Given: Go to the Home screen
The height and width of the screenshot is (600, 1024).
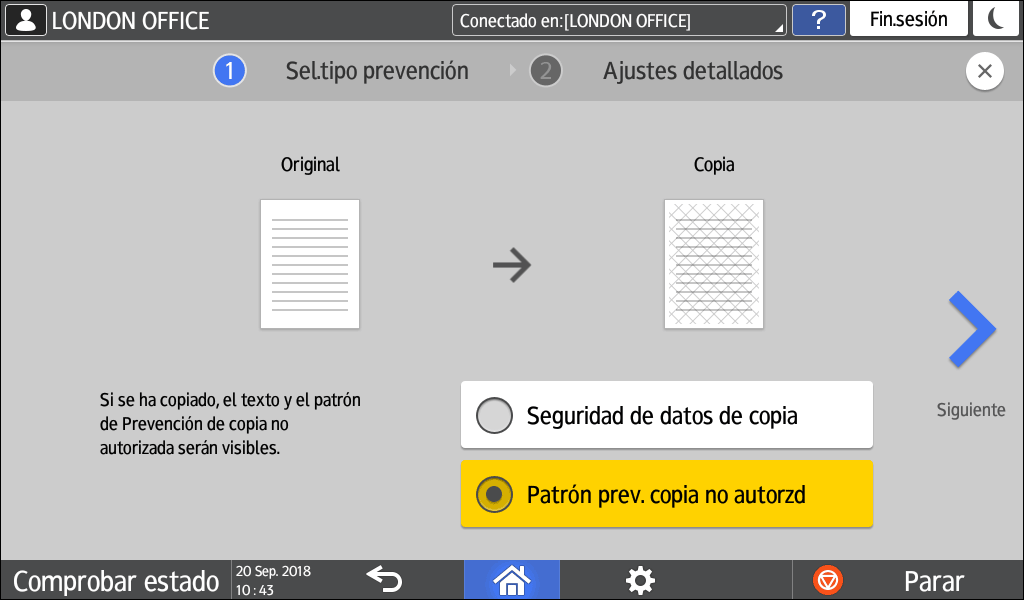Looking at the screenshot, I should pos(511,580).
